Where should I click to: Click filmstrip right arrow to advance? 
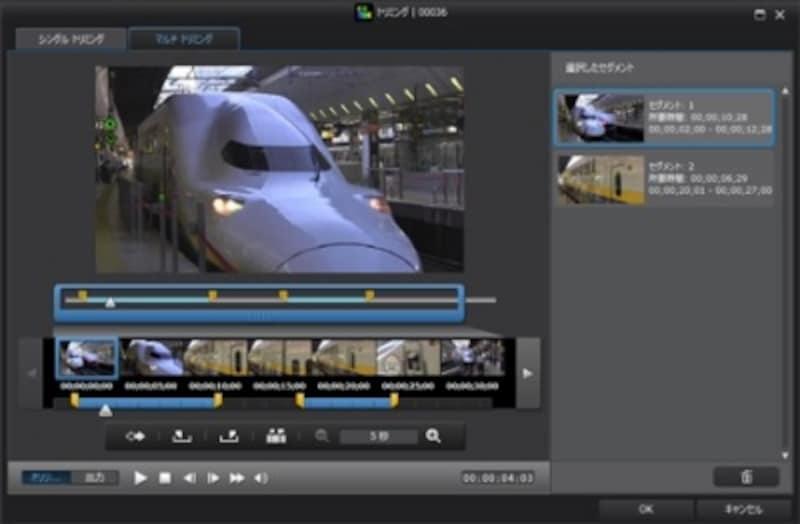point(528,373)
